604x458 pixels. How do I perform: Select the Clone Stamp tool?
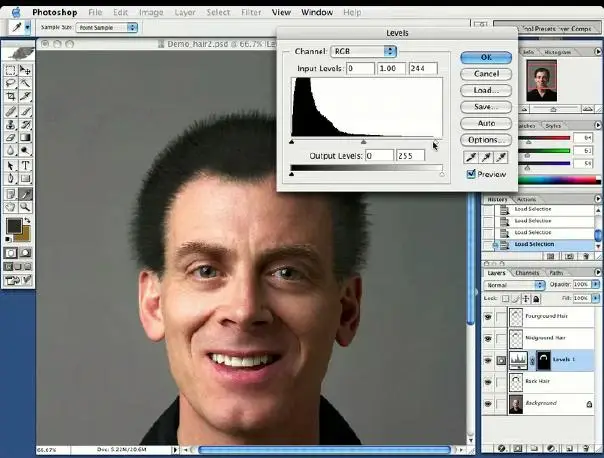pos(10,126)
